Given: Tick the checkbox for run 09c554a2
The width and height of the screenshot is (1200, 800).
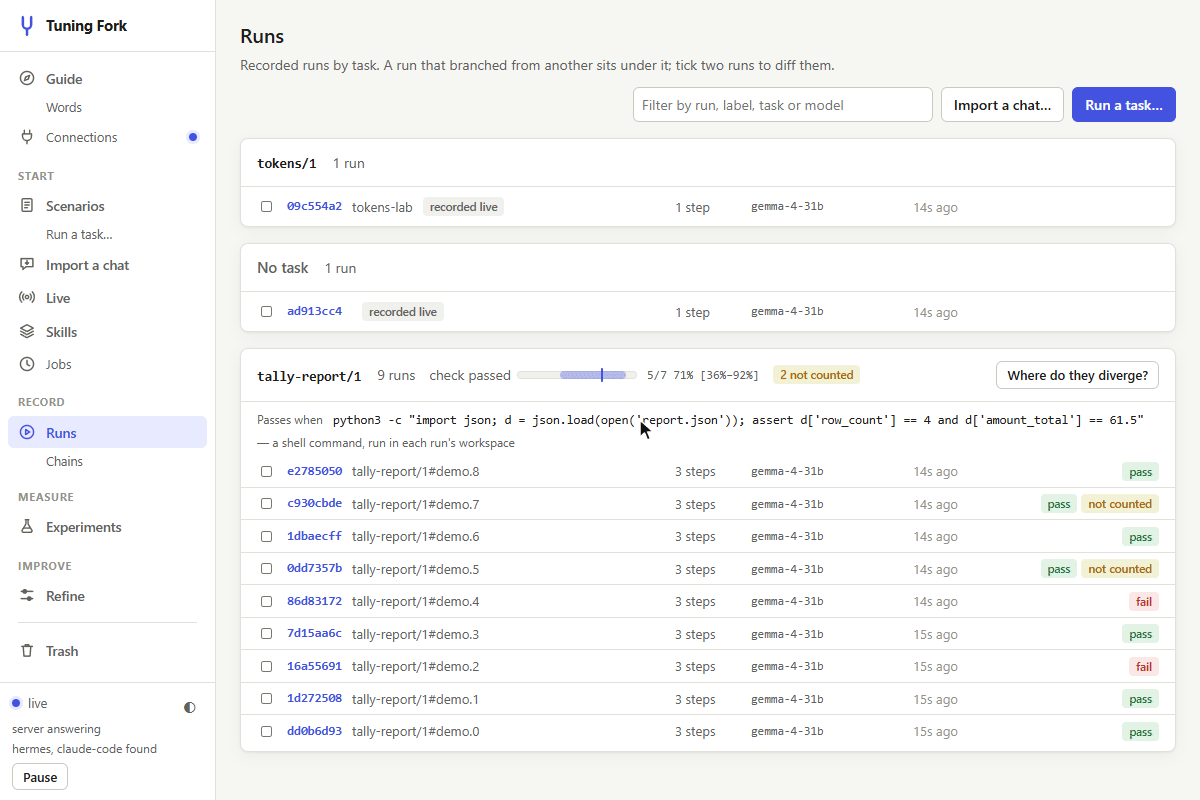Looking at the screenshot, I should (x=267, y=207).
